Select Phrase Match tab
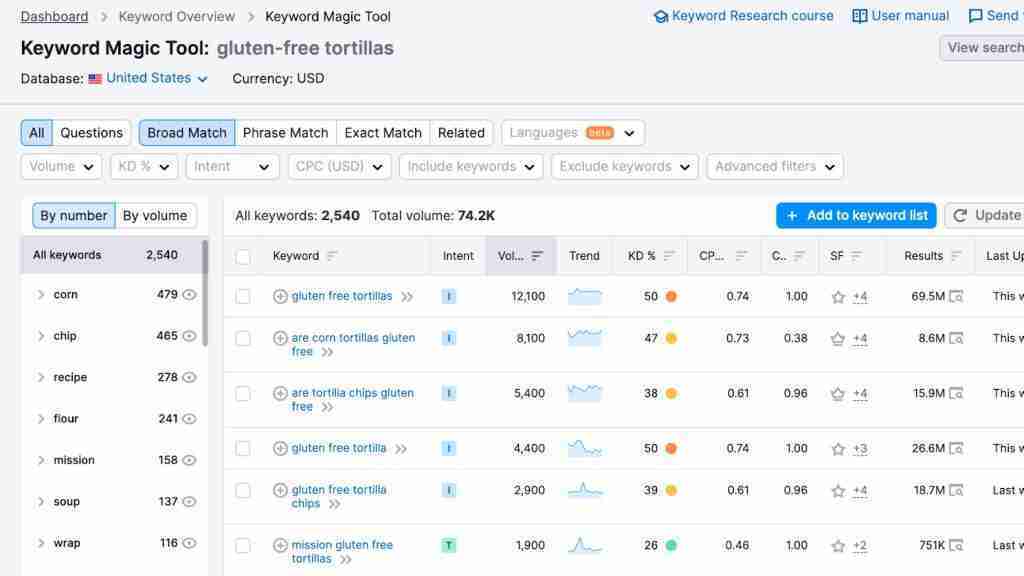This screenshot has width=1024, height=576. (285, 133)
